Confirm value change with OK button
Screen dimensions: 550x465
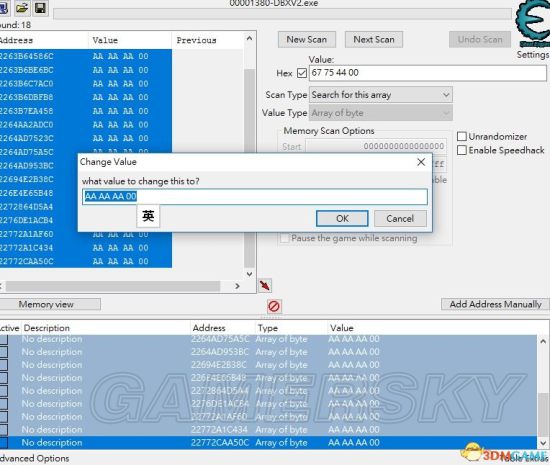pyautogui.click(x=342, y=218)
